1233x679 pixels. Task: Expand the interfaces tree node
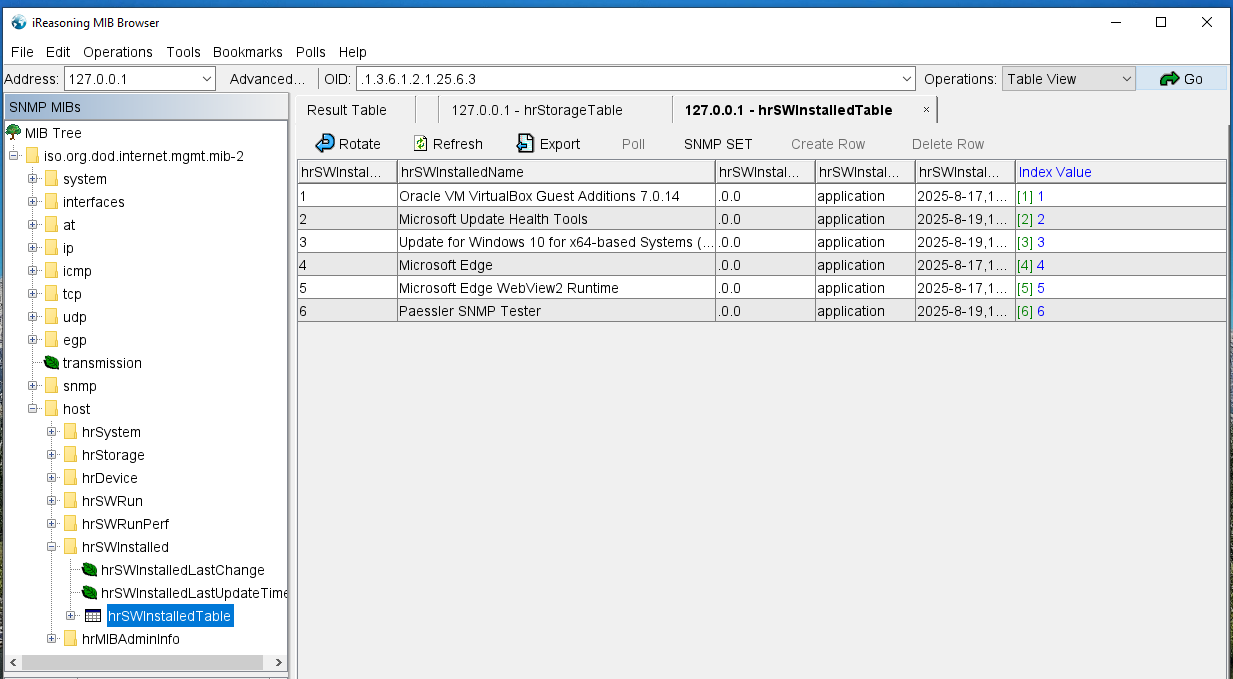click(33, 202)
